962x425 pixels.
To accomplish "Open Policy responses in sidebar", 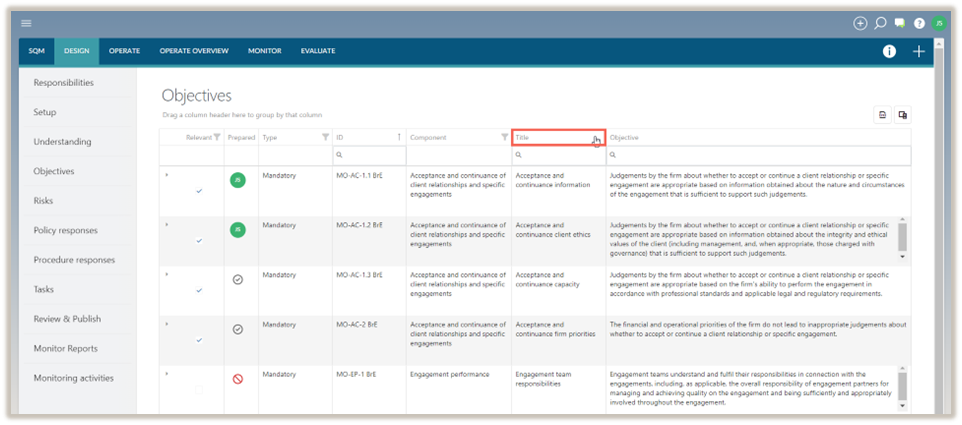I will pos(66,230).
